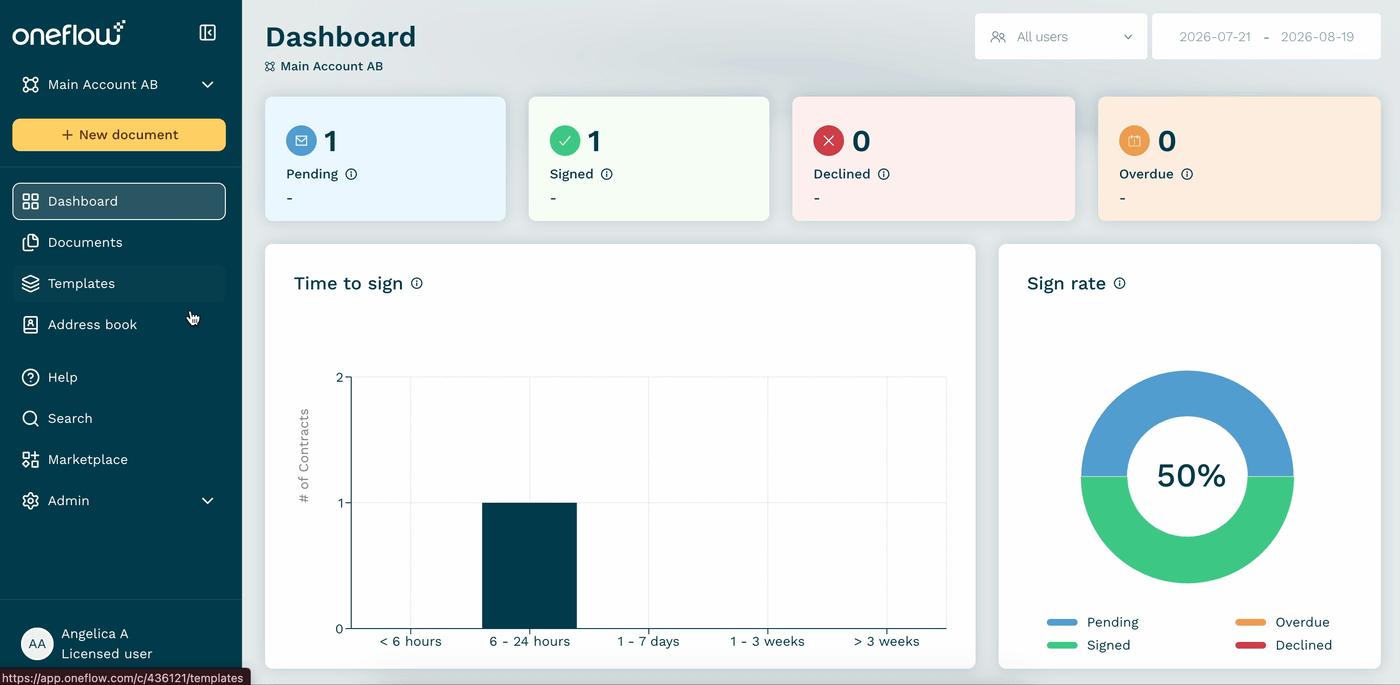Image resolution: width=1400 pixels, height=685 pixels.
Task: Click the New document button
Action: tap(119, 135)
